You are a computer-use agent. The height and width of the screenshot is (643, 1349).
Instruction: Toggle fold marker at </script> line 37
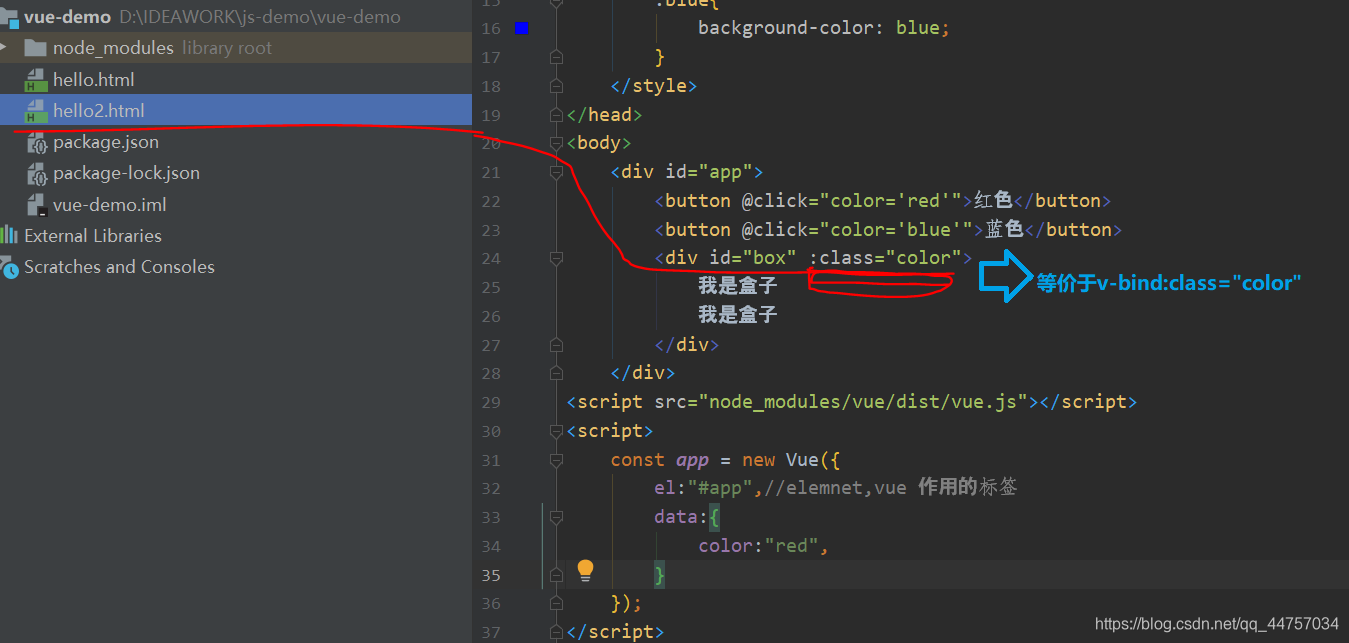(556, 632)
